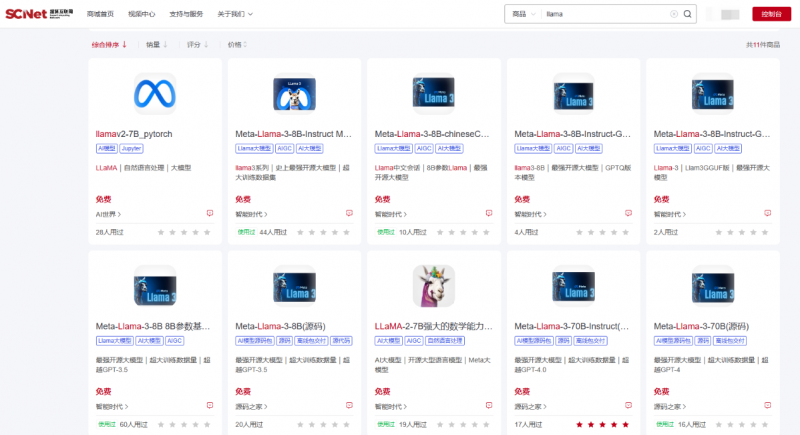Open chat icon on Meta-Llama-3-8B(源码) card
800x435 pixels.
349,405
